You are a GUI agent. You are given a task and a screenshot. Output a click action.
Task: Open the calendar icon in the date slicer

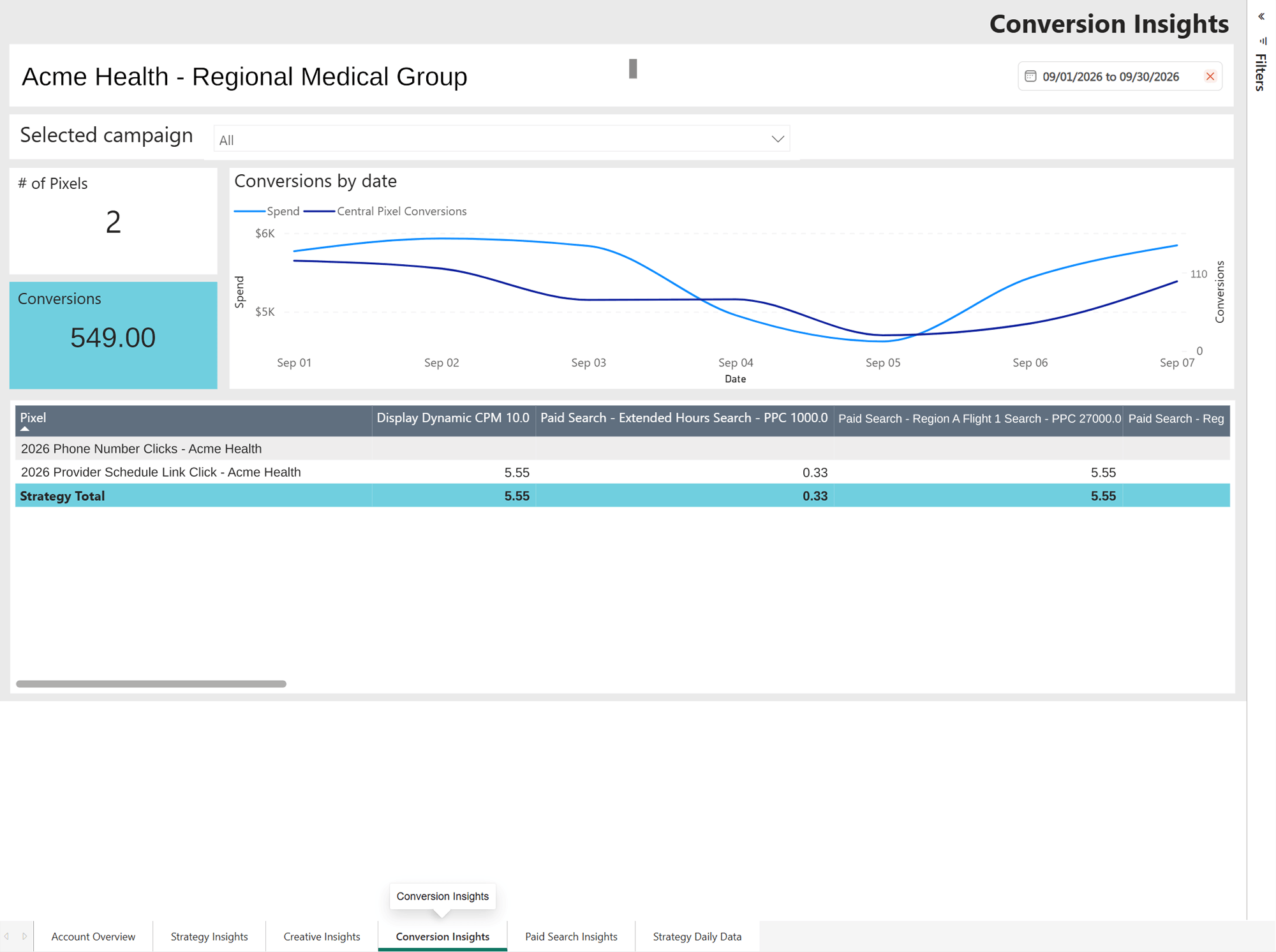(x=1030, y=77)
